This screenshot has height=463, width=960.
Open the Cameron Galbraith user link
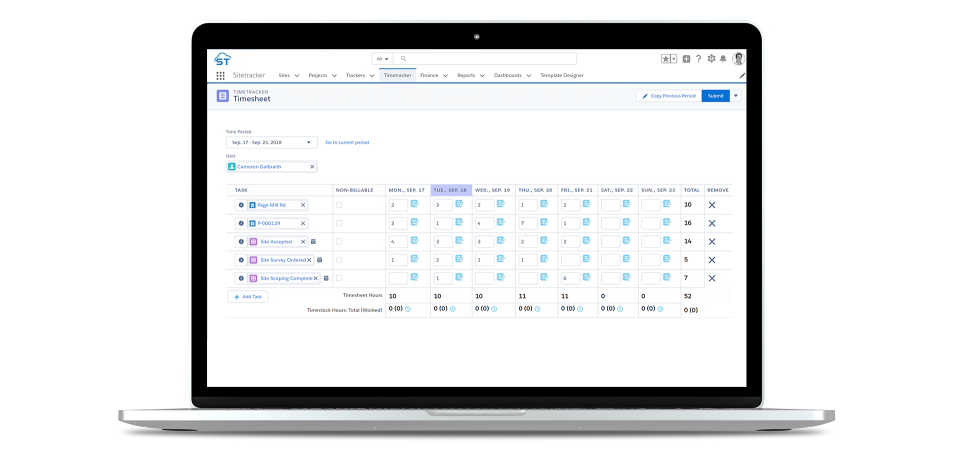(260, 167)
